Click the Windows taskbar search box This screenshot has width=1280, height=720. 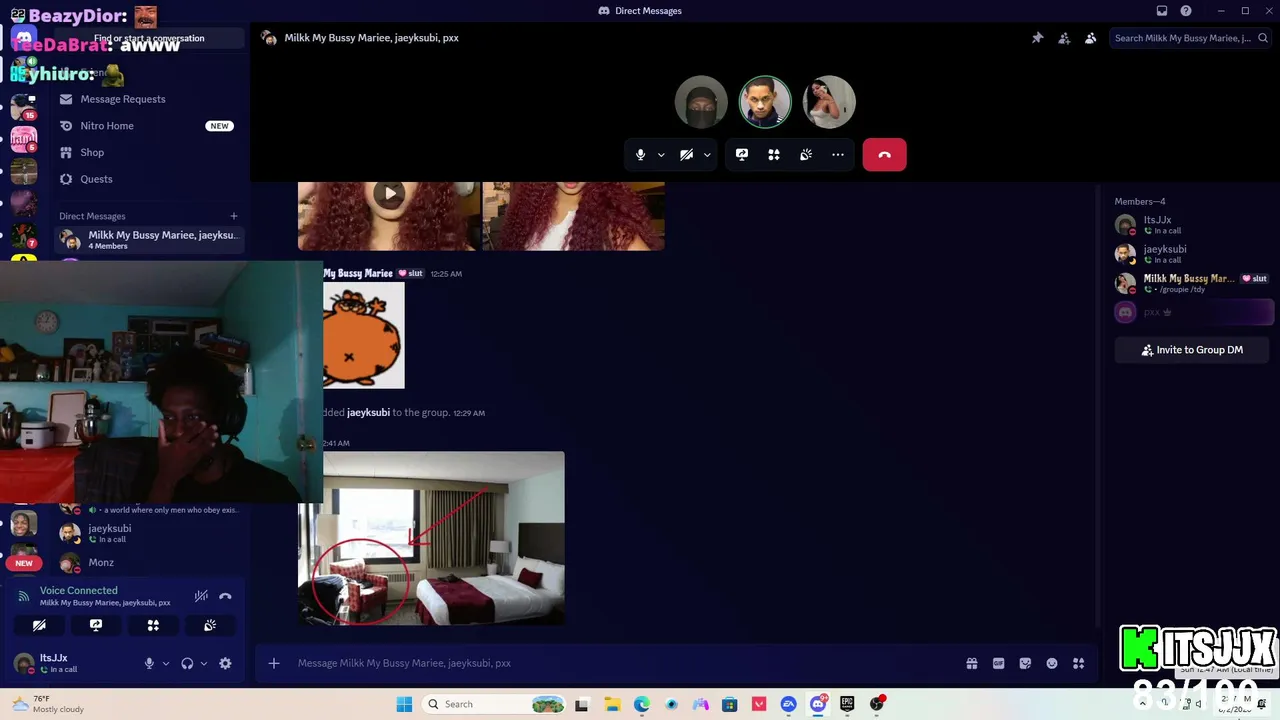[495, 704]
